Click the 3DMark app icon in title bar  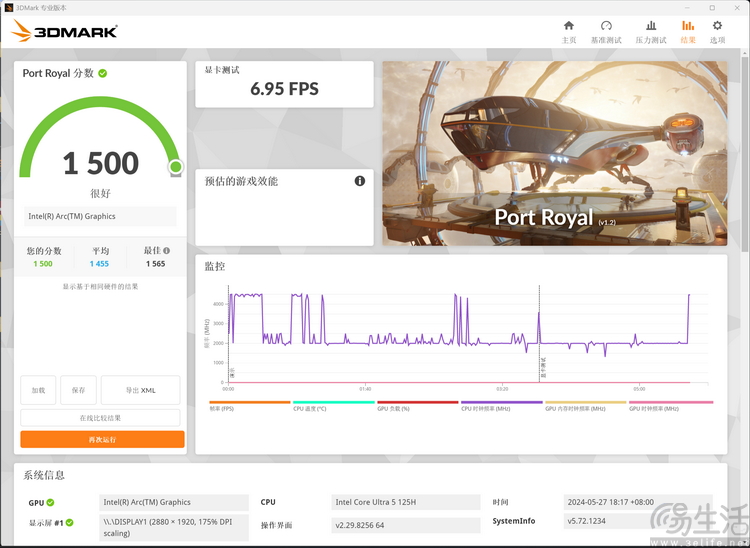point(9,8)
